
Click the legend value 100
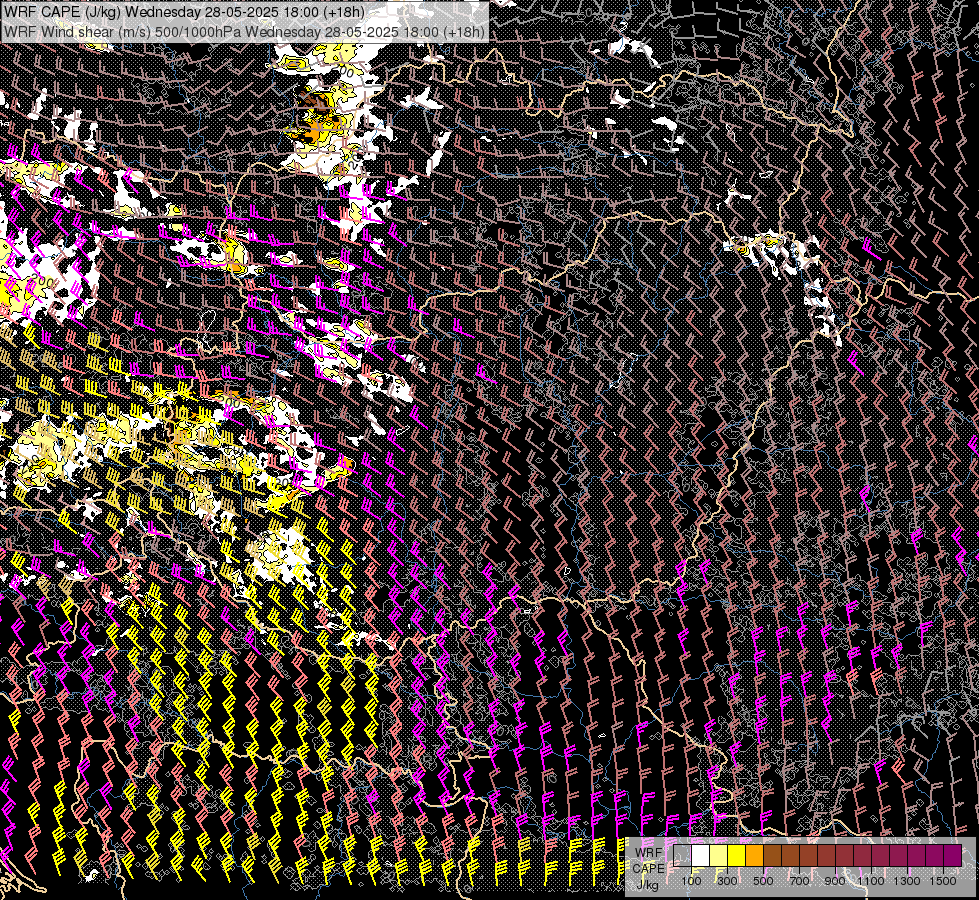691,881
